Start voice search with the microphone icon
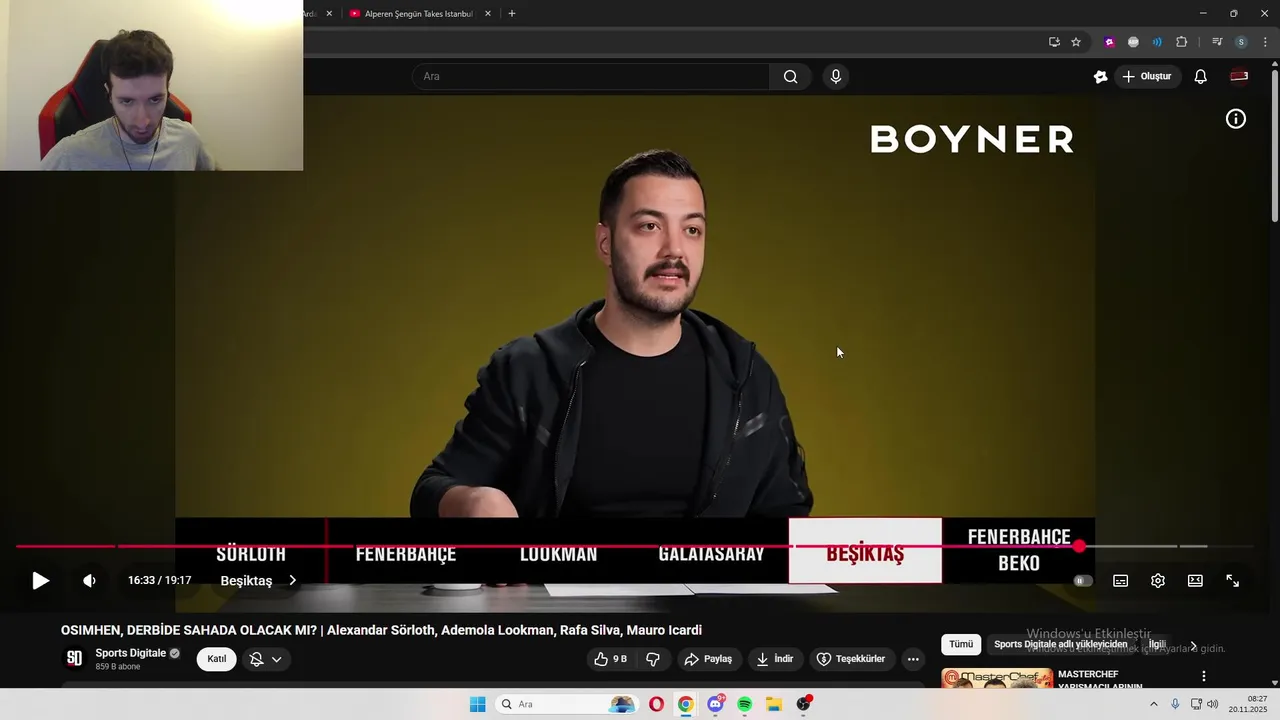Screen dimensions: 1280x720 coord(836,76)
